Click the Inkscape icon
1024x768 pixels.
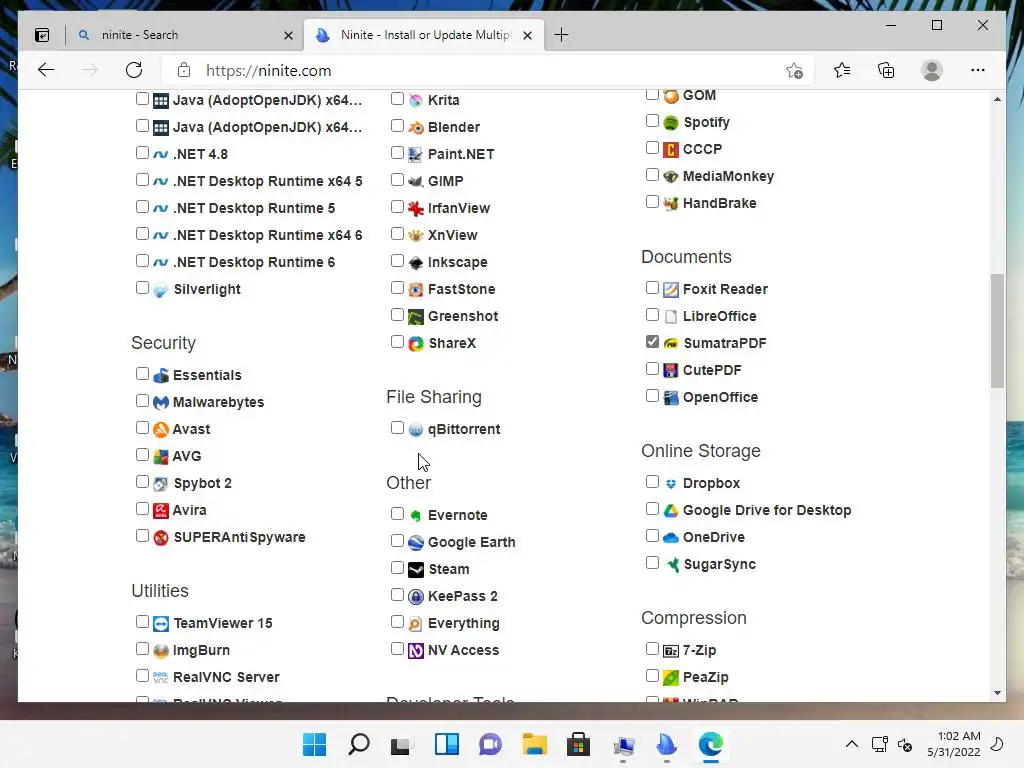416,263
